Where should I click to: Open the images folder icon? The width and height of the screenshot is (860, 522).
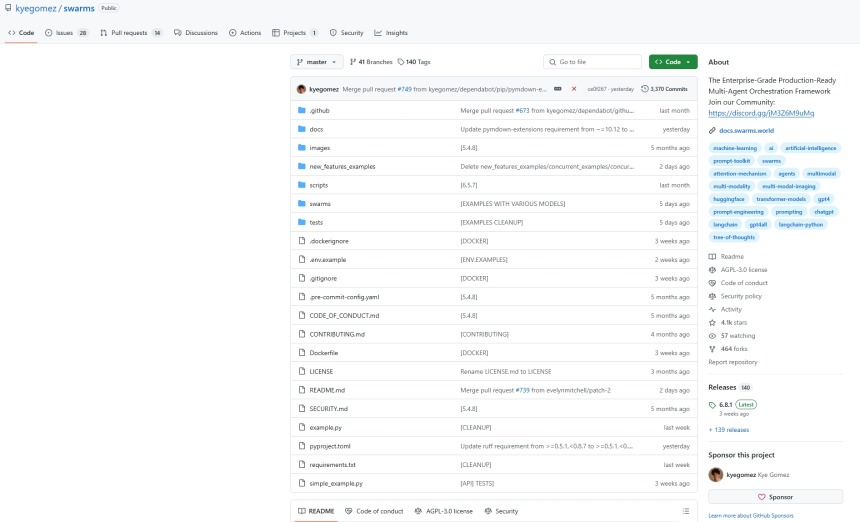[302, 147]
